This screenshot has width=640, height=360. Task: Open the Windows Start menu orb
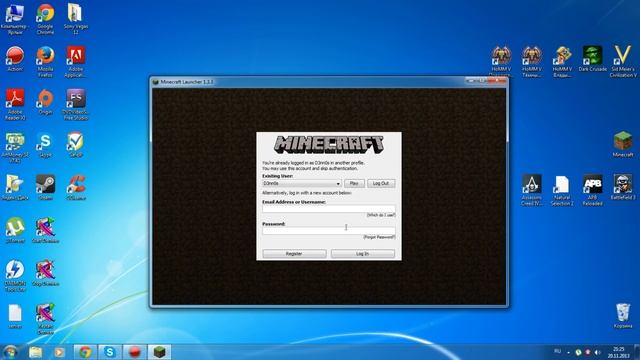coord(10,352)
